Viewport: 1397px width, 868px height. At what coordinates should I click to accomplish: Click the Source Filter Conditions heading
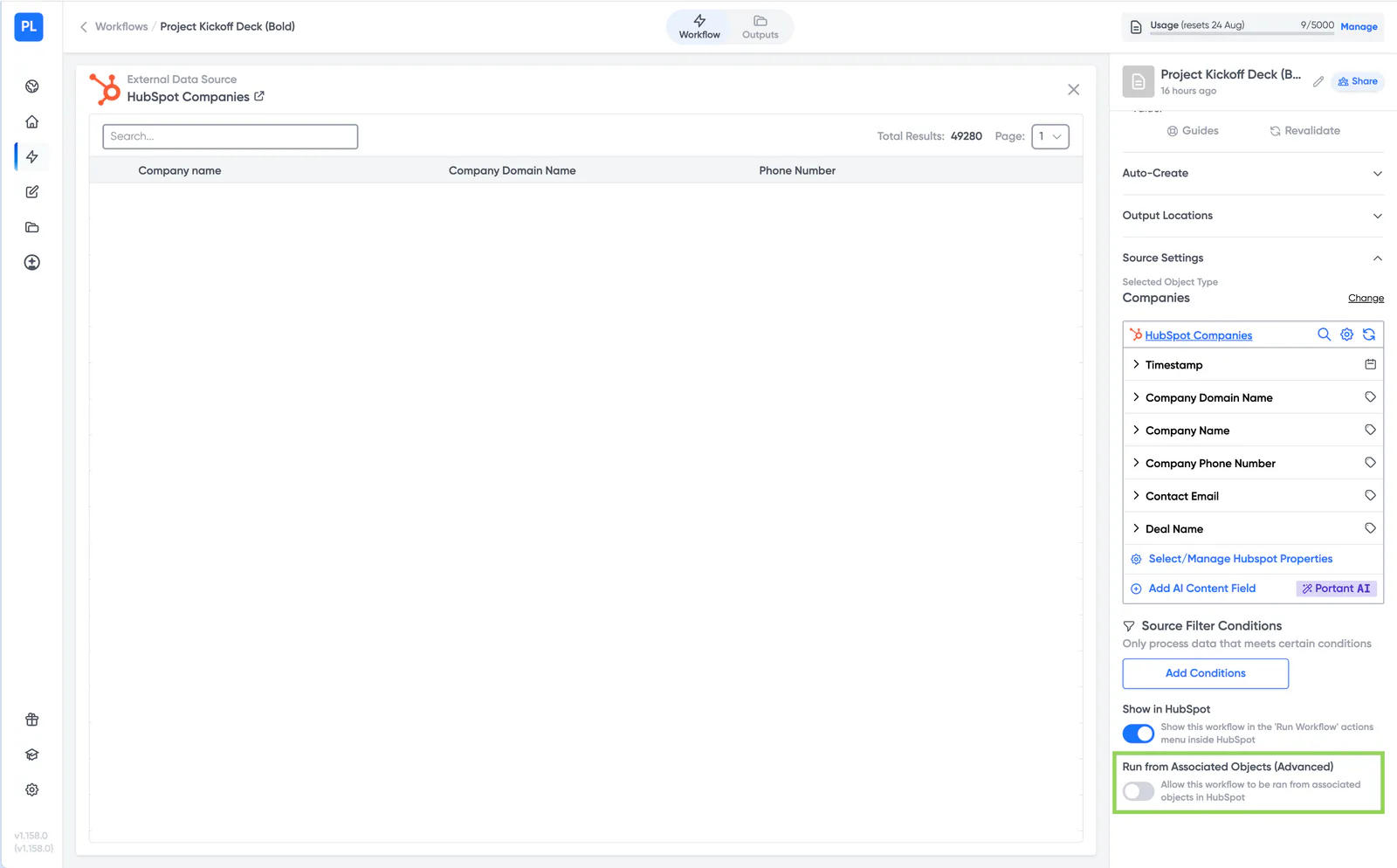tap(1212, 626)
